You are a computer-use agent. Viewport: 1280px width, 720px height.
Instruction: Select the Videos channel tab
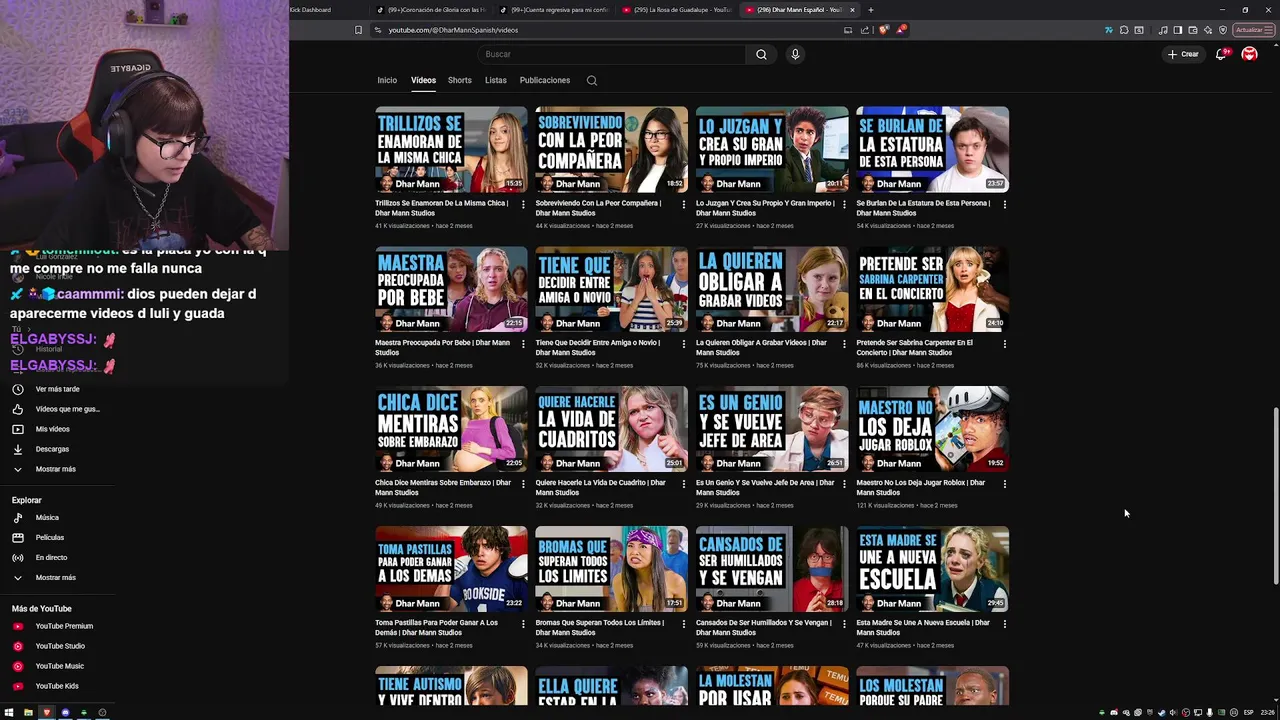tap(423, 80)
